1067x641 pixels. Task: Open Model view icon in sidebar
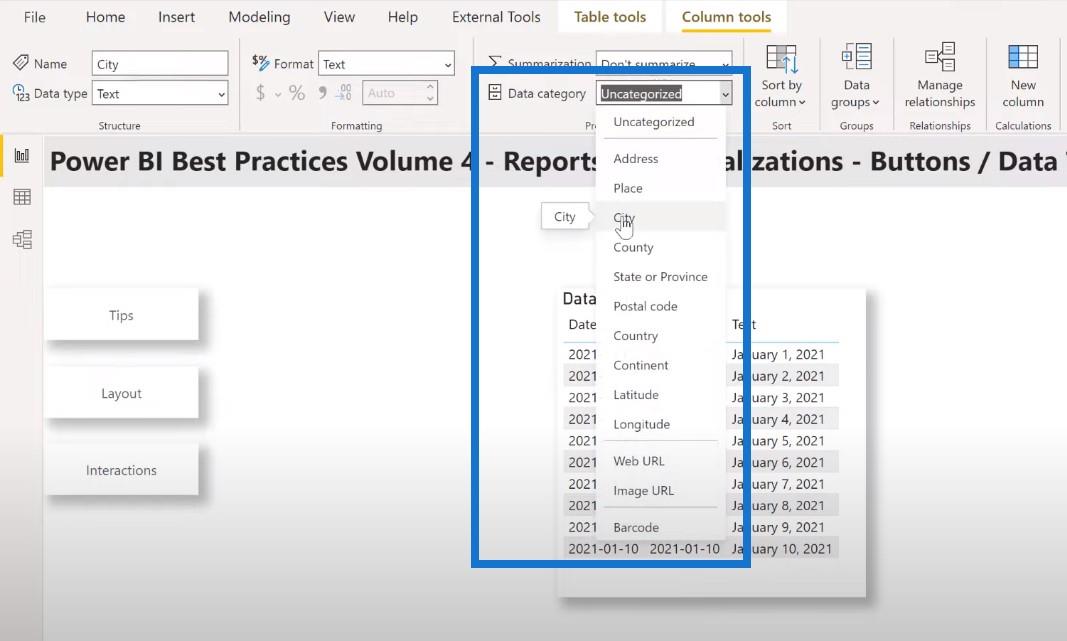click(x=21, y=240)
